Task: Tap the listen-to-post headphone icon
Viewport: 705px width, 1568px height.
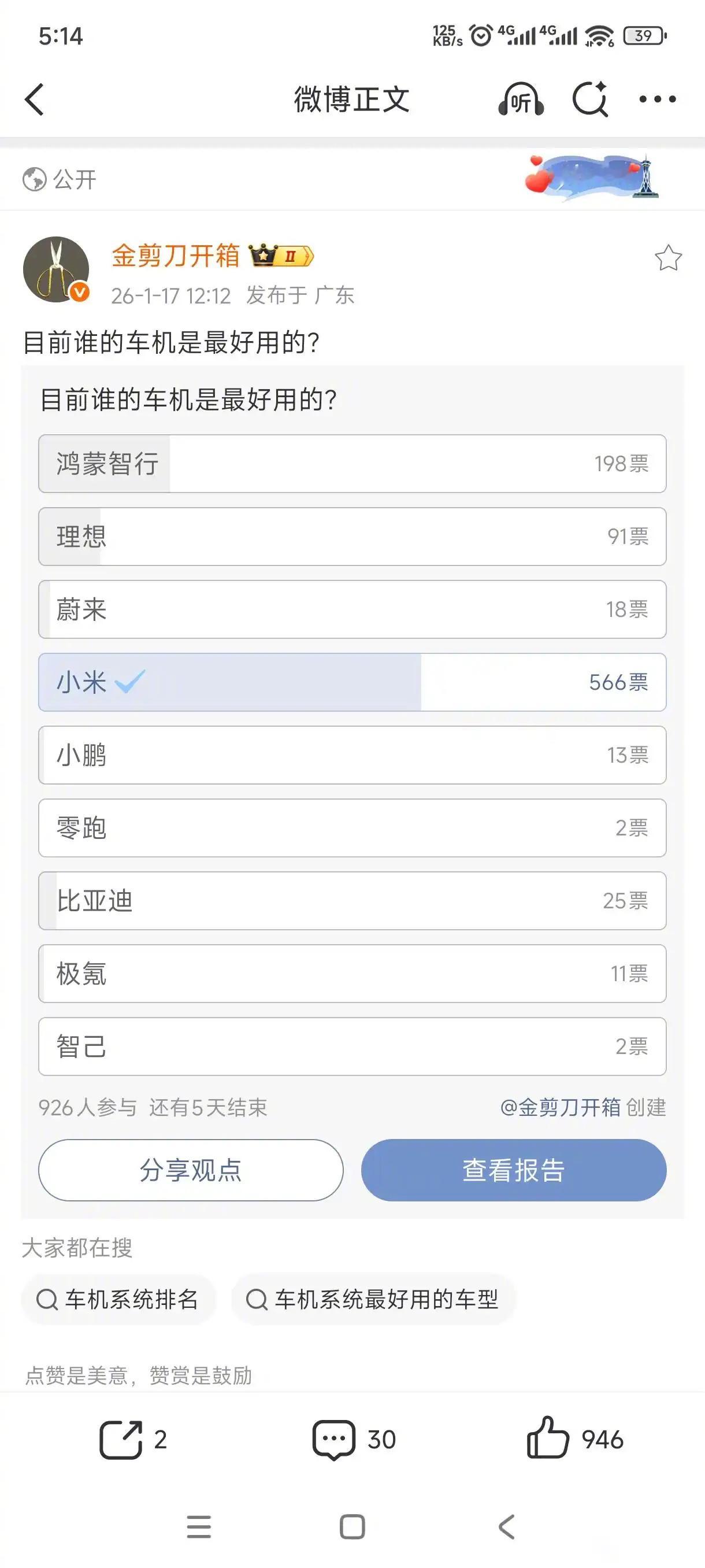Action: (x=522, y=99)
